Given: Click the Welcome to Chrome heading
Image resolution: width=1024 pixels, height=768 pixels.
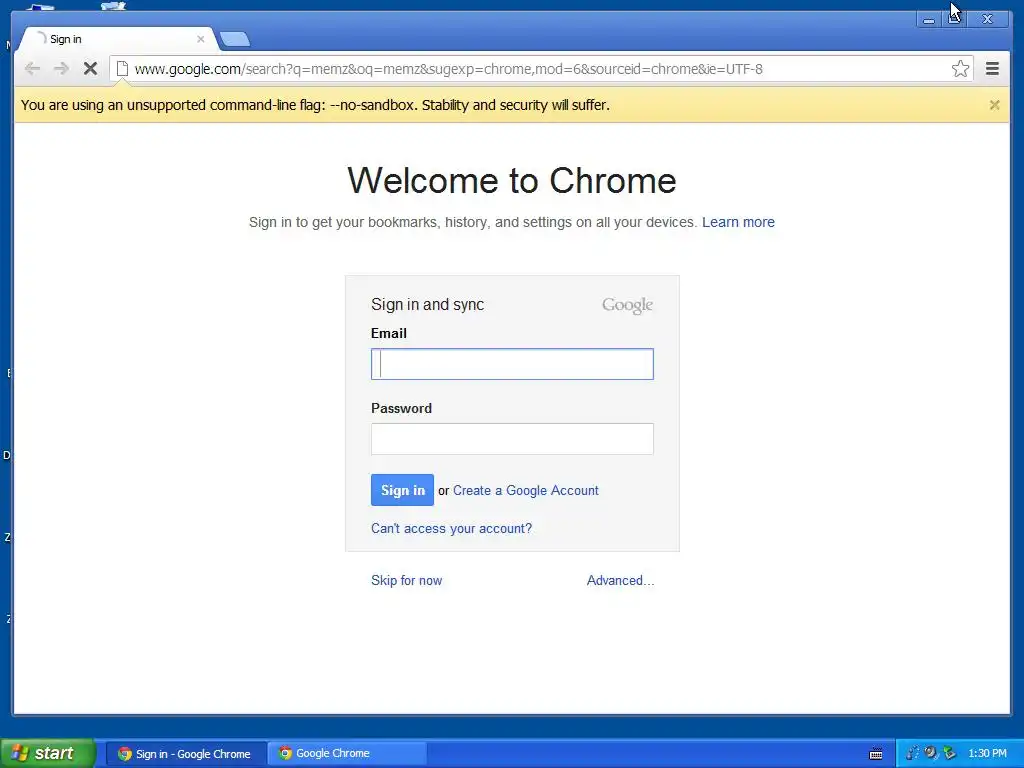Looking at the screenshot, I should 512,180.
